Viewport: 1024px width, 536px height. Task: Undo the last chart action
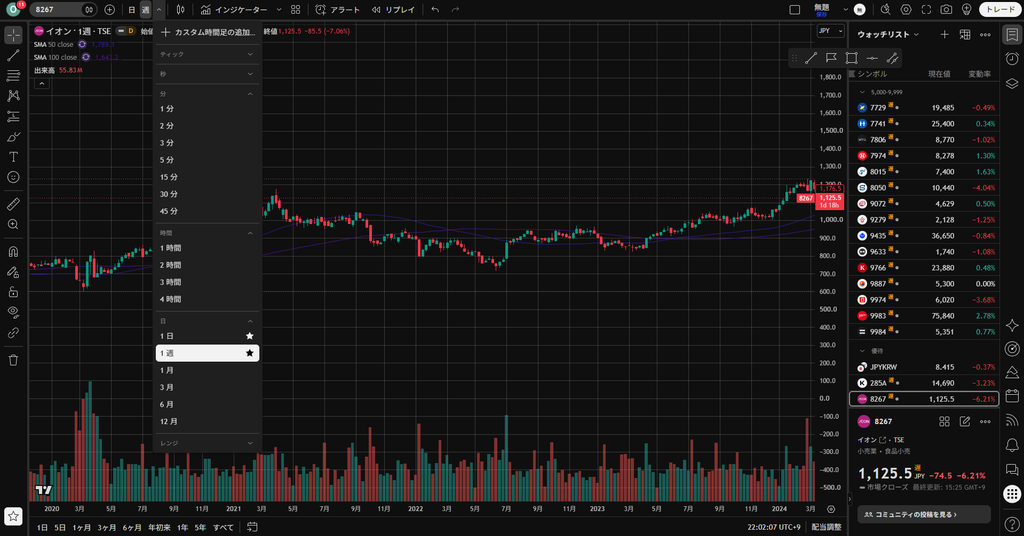pos(436,10)
